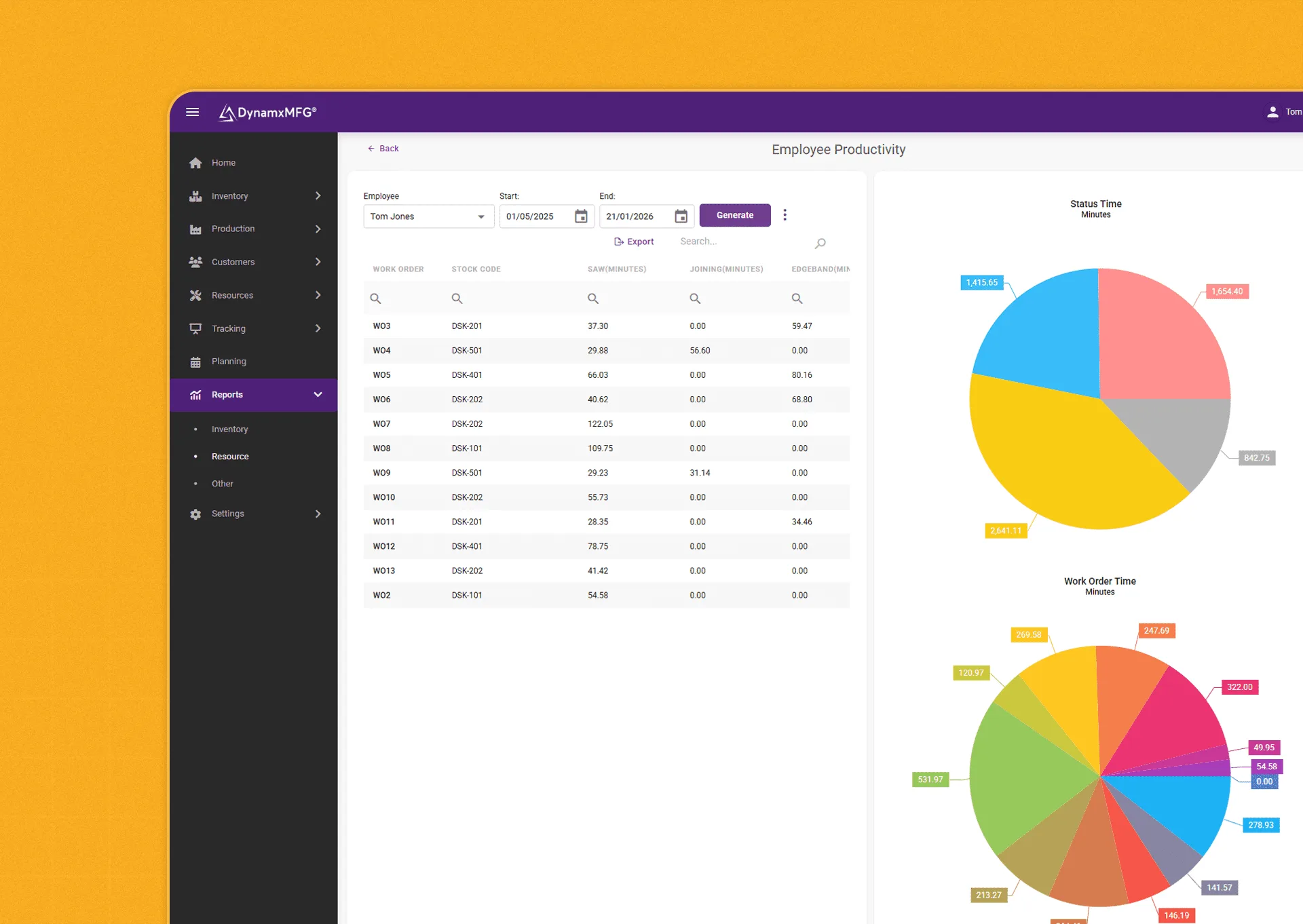Select Other under the Reports menu
The width and height of the screenshot is (1303, 924).
point(223,483)
